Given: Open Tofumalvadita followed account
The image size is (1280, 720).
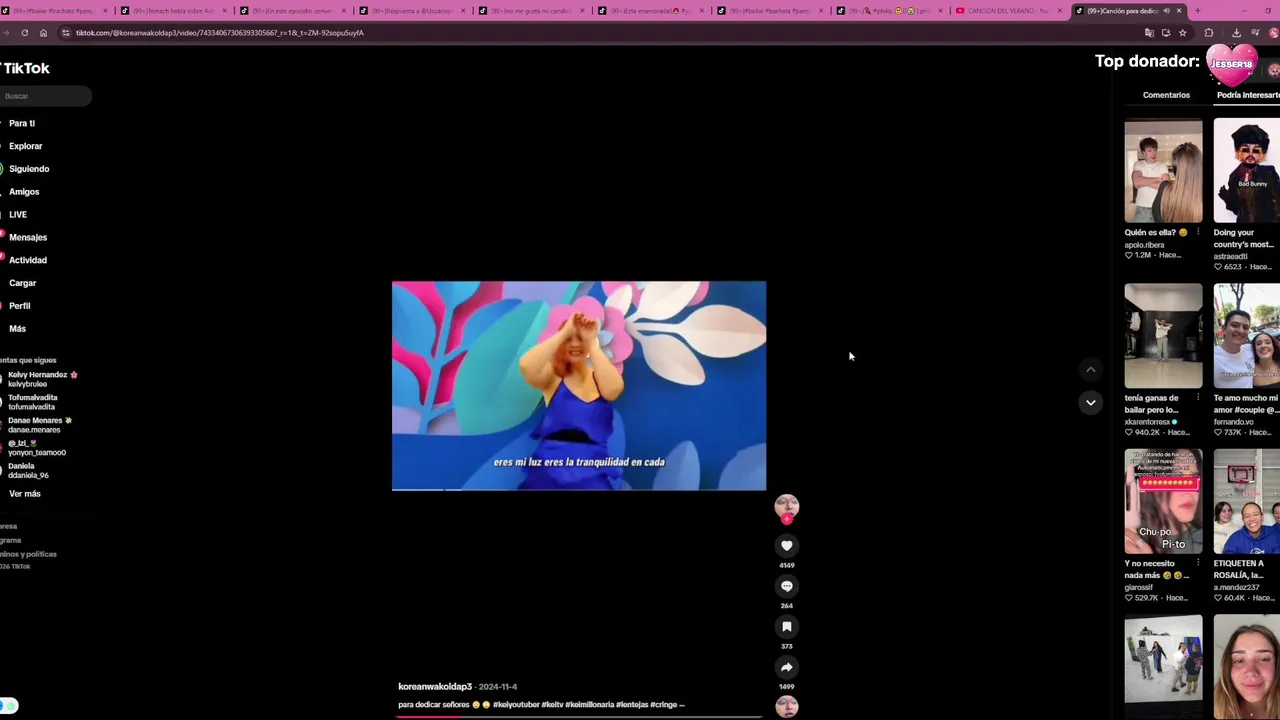Looking at the screenshot, I should coord(33,402).
